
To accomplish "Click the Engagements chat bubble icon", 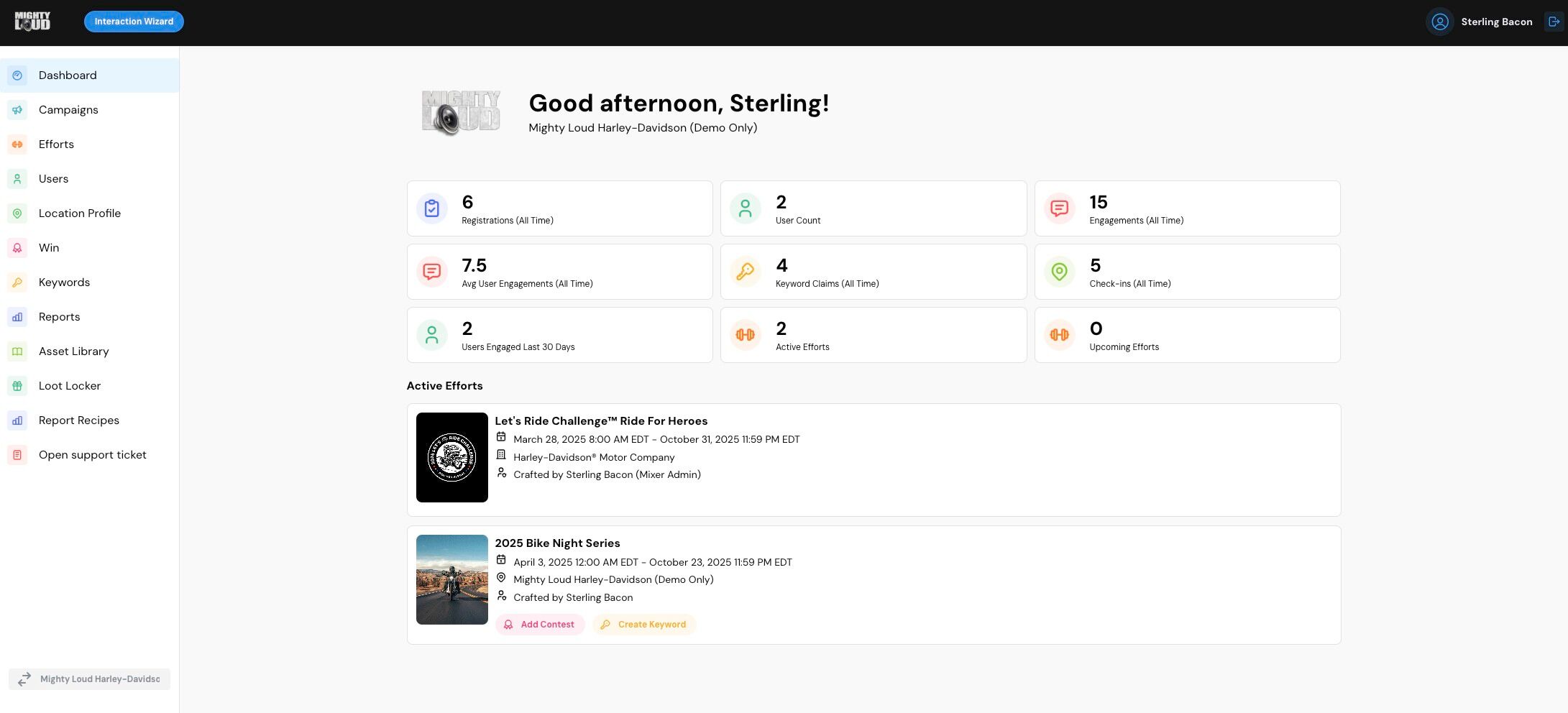I will pos(1059,208).
